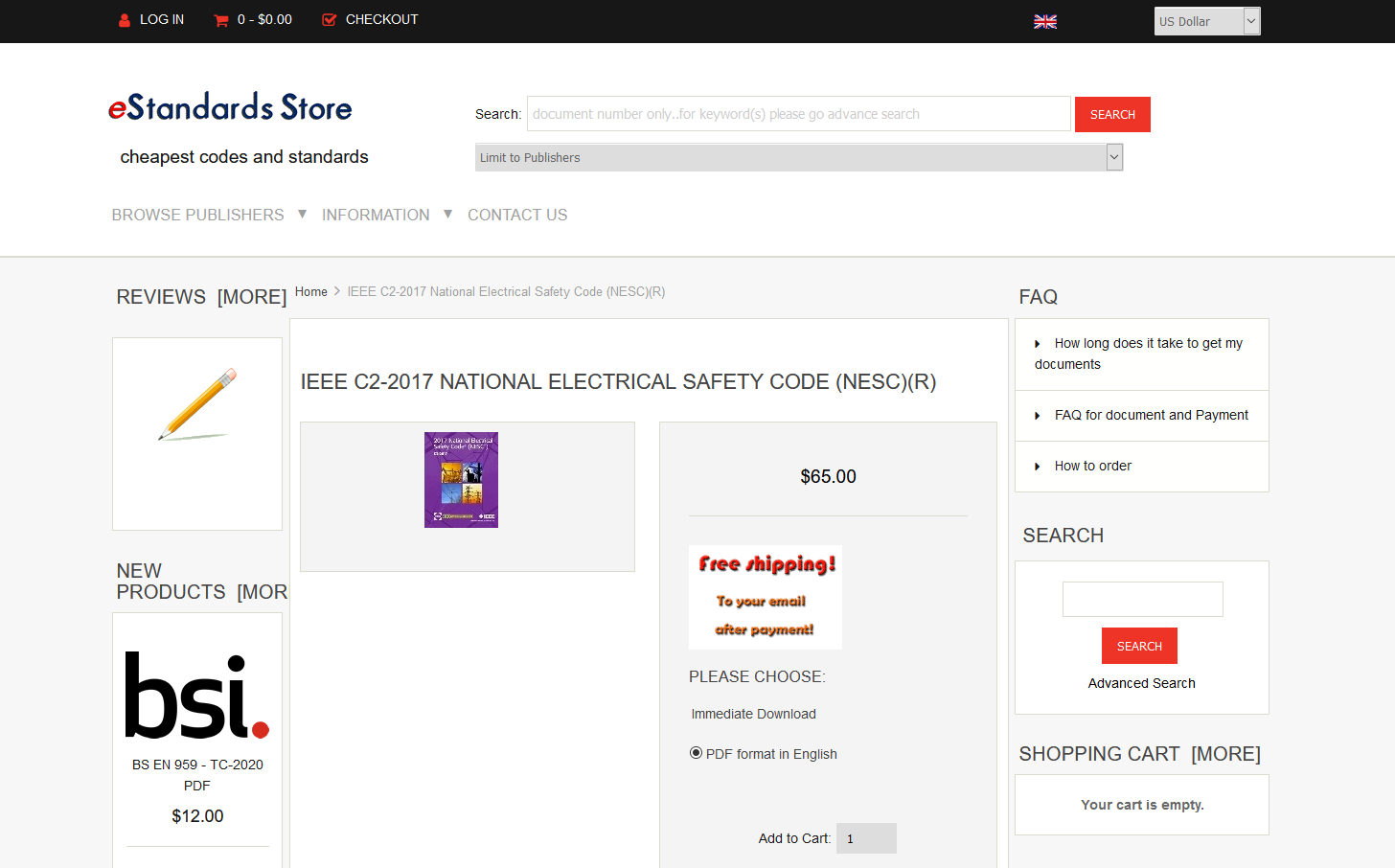The image size is (1395, 868).
Task: Open the Limit to Publishers dropdown
Action: pyautogui.click(x=799, y=157)
